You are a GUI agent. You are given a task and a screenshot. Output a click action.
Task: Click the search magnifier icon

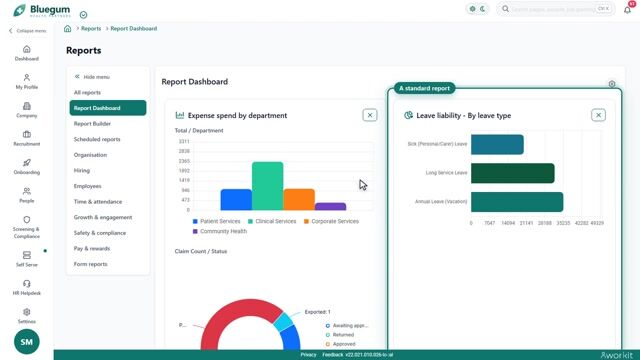point(505,9)
